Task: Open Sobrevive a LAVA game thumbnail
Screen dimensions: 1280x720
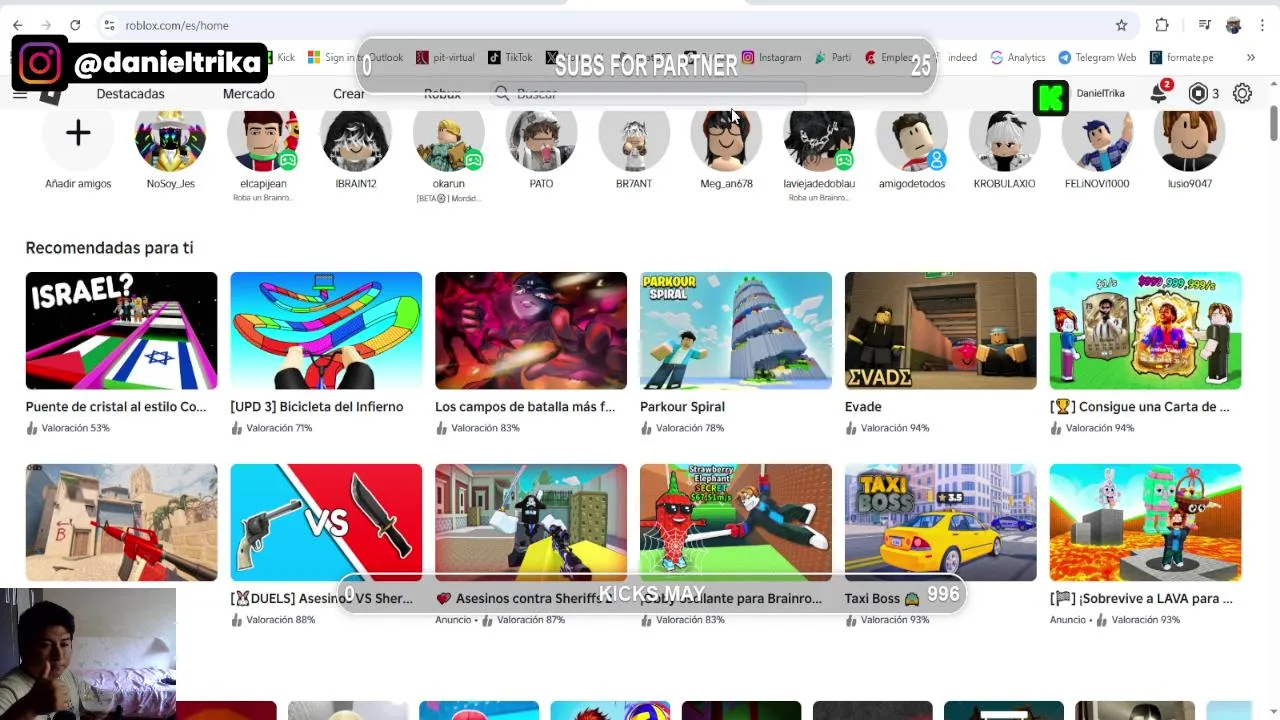Action: [x=1145, y=522]
